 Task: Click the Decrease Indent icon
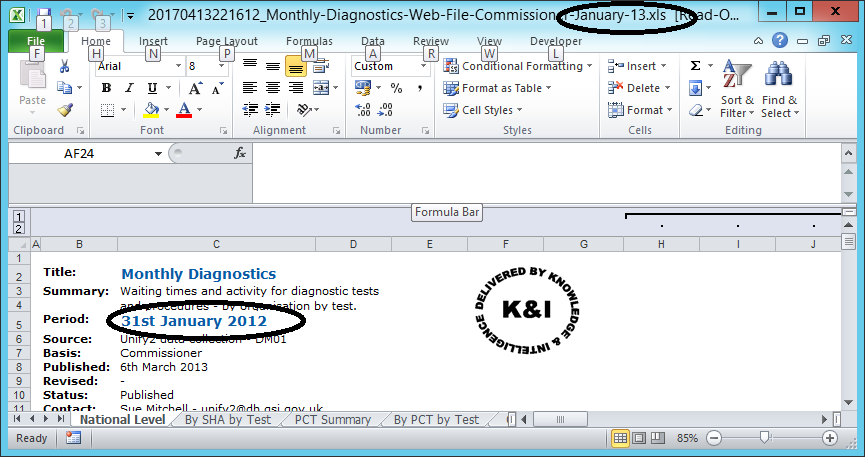(250, 110)
